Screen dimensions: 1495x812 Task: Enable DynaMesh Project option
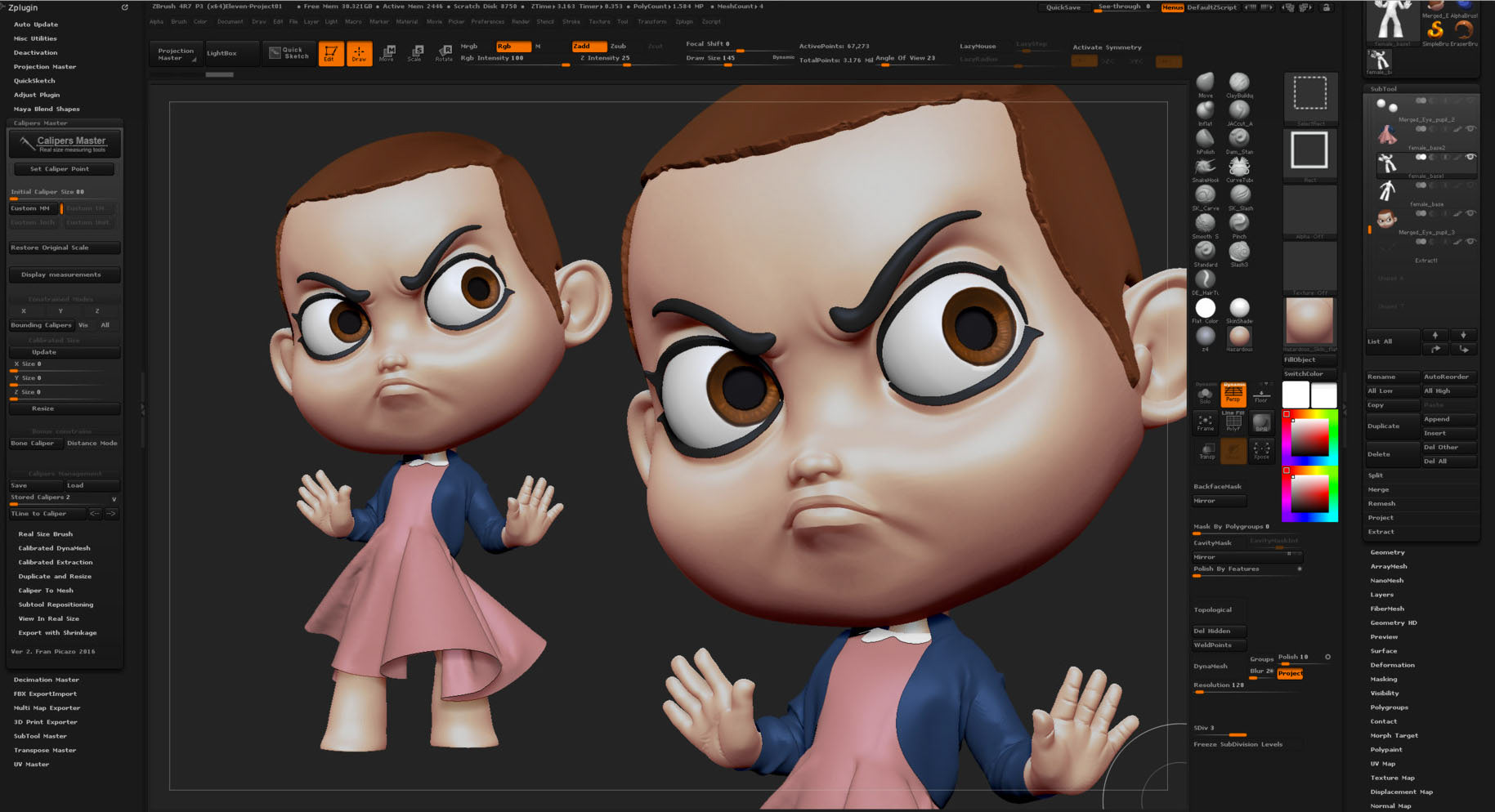[x=1290, y=673]
